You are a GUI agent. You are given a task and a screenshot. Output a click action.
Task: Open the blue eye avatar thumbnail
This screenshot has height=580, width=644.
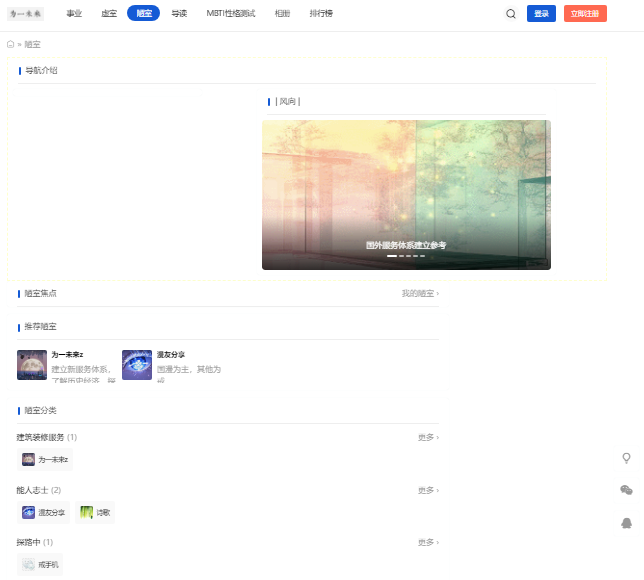tap(137, 365)
